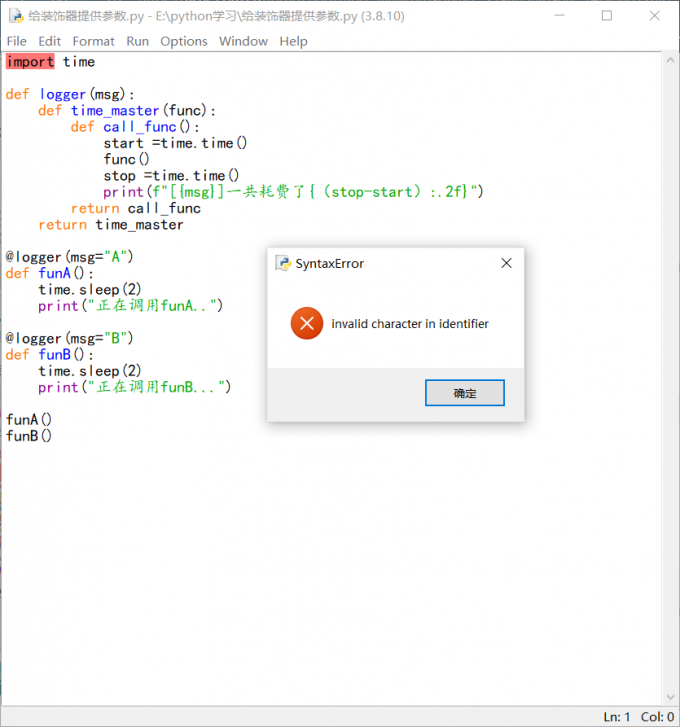Click the red error icon in the dialog

307,323
